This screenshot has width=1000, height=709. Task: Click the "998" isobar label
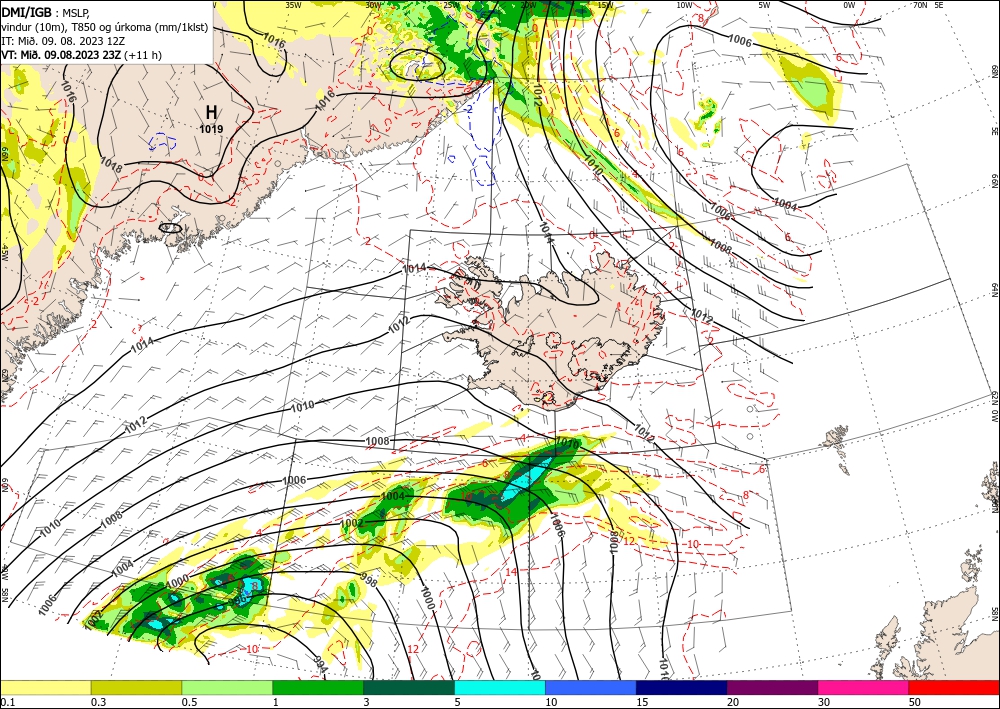point(369,578)
